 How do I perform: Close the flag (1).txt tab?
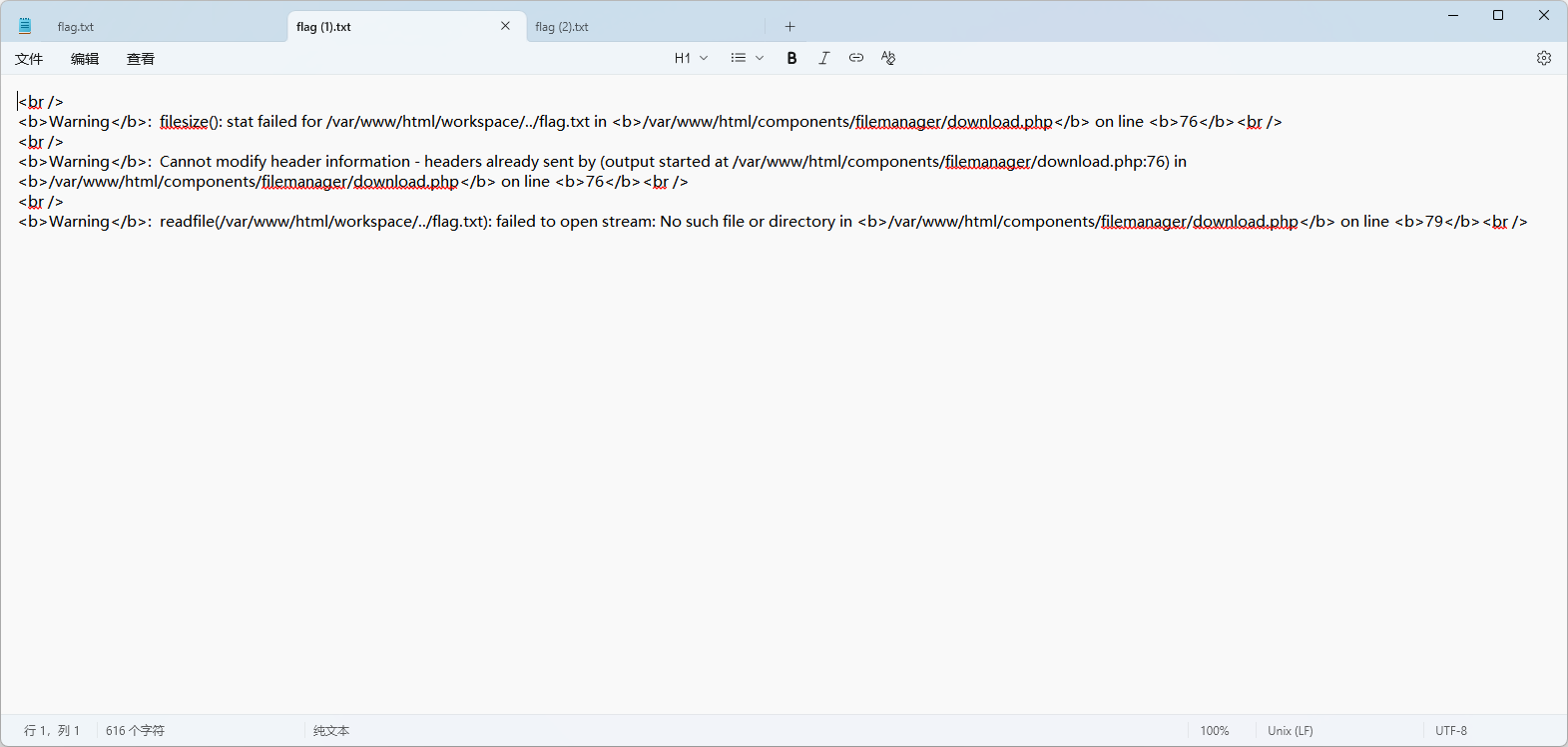click(x=505, y=26)
